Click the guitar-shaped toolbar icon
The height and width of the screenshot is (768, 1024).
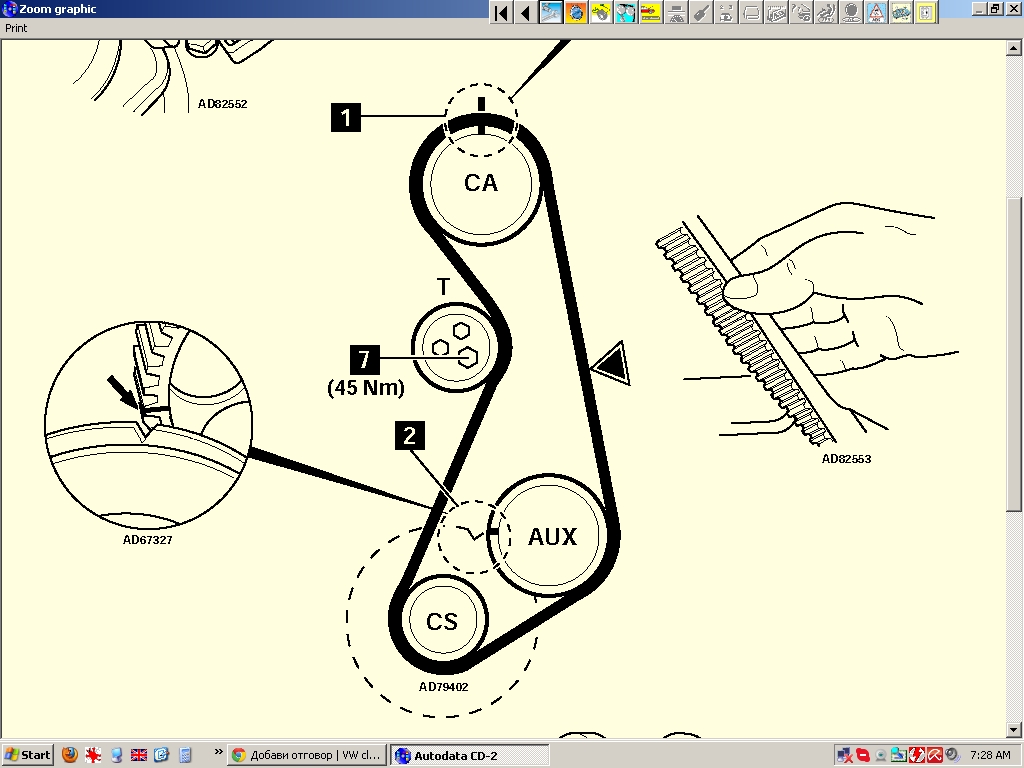701,12
